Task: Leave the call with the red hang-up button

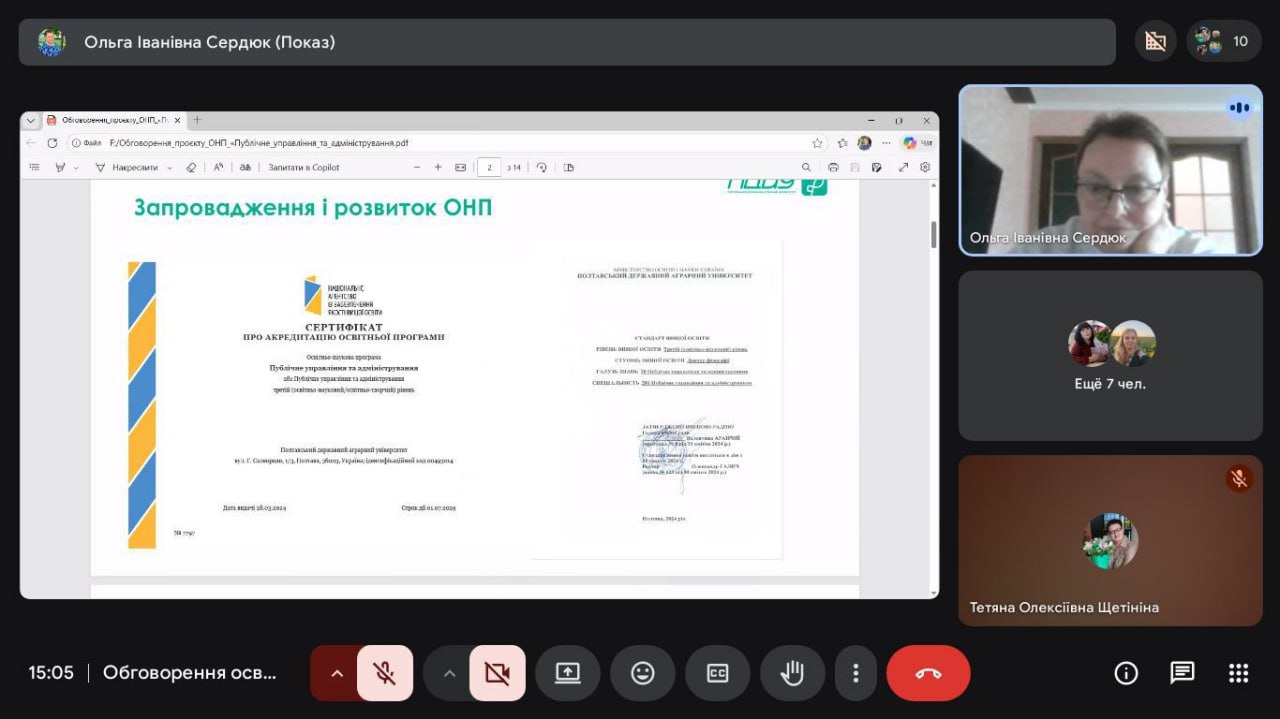Action: pyautogui.click(x=928, y=673)
